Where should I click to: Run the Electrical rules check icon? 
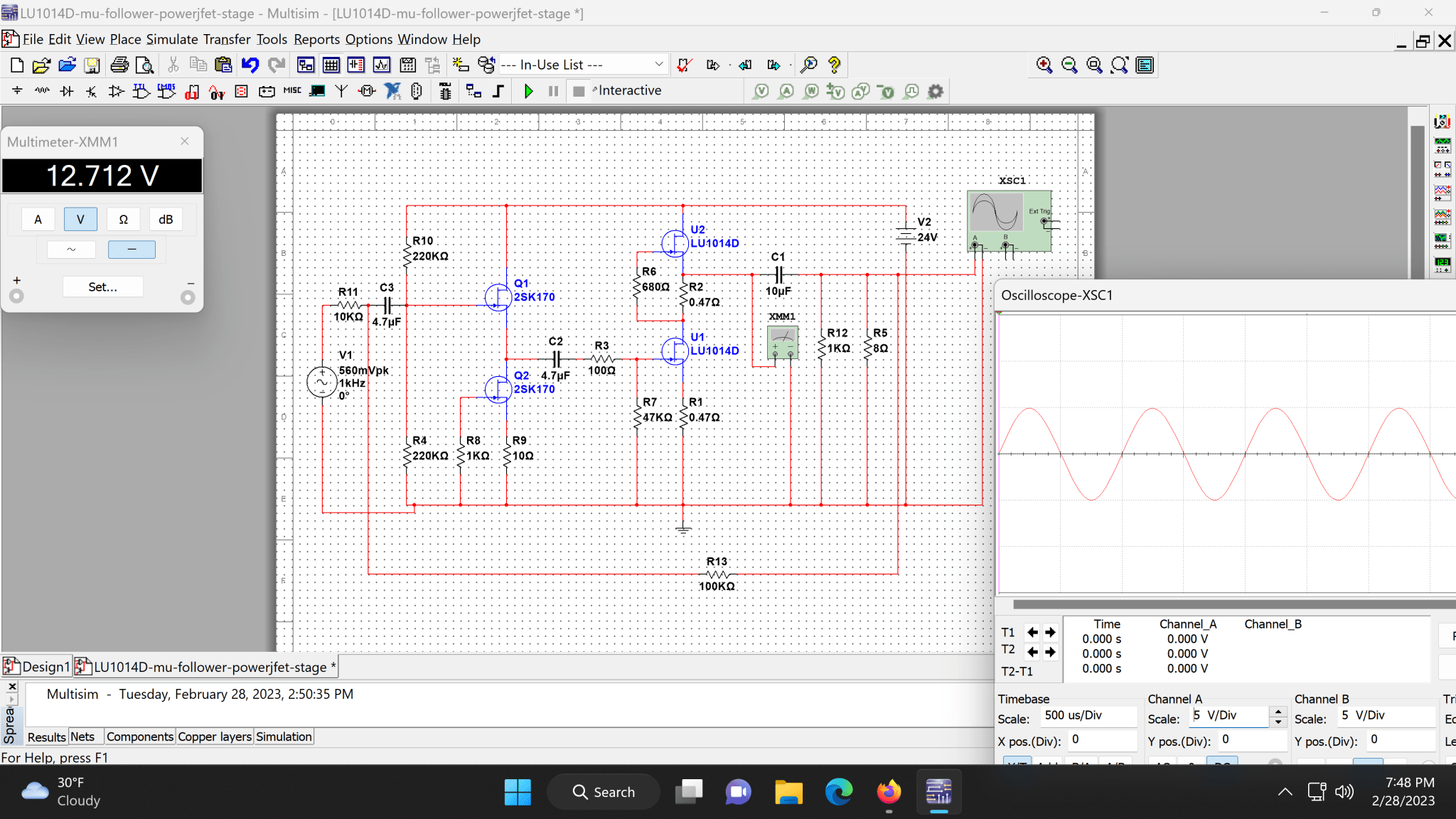coord(685,65)
